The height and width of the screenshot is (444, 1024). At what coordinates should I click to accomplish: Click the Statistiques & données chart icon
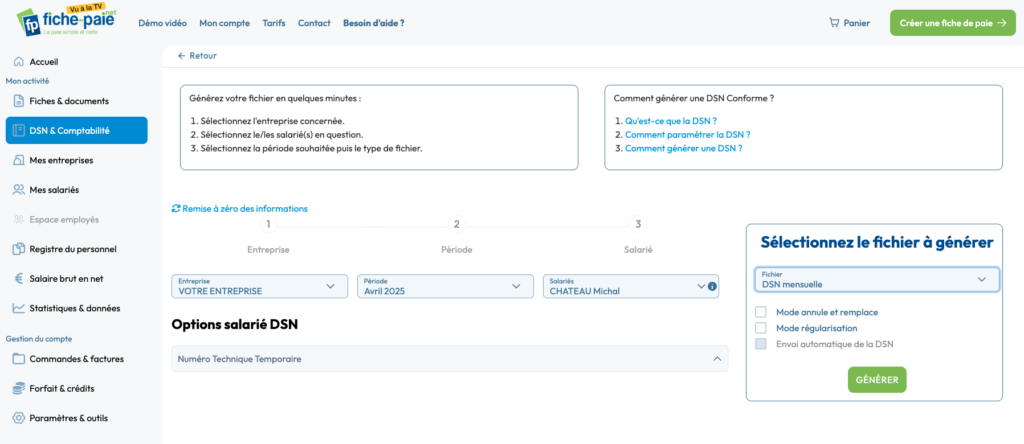point(18,308)
